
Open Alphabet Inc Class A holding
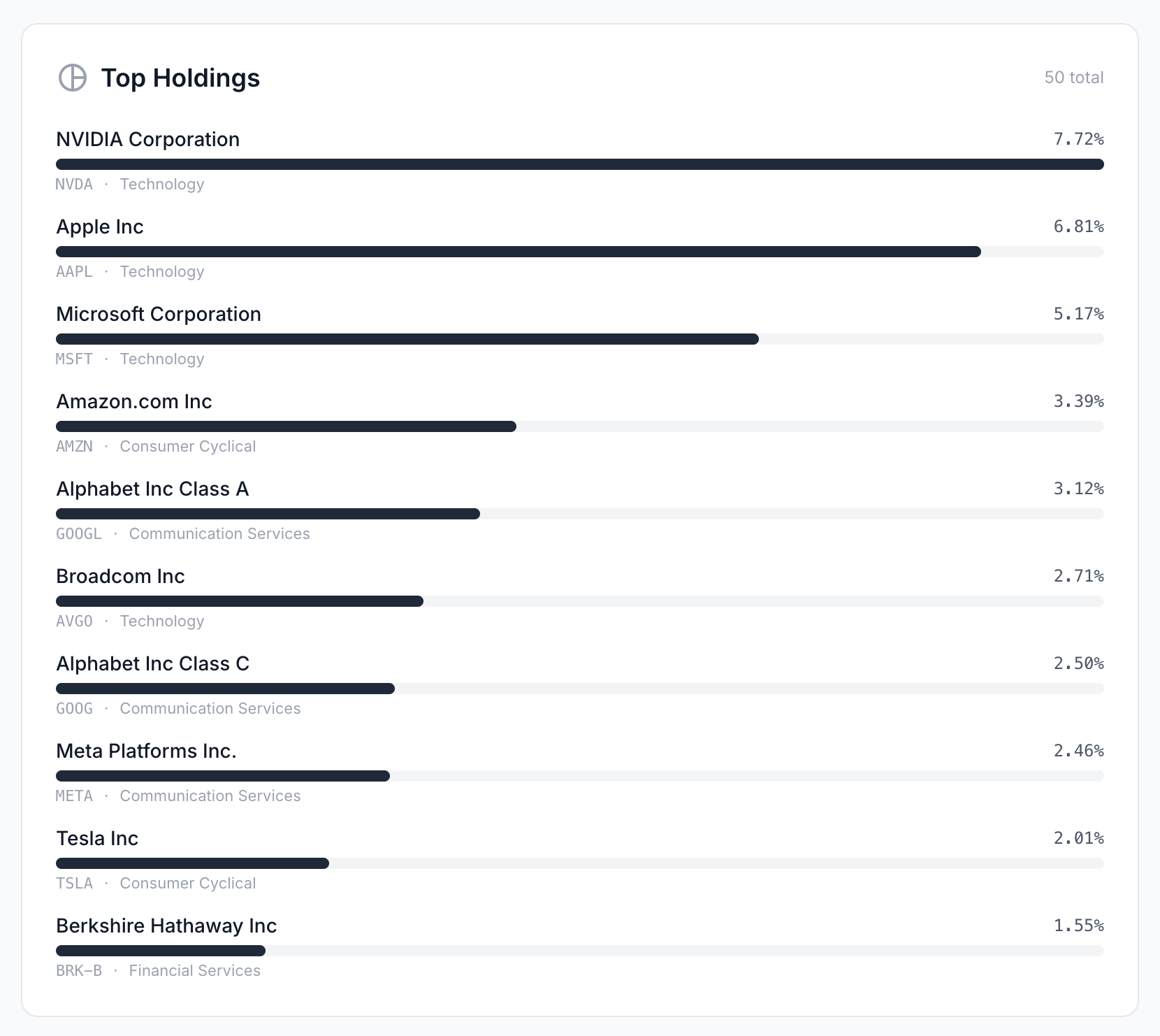pyautogui.click(x=152, y=489)
